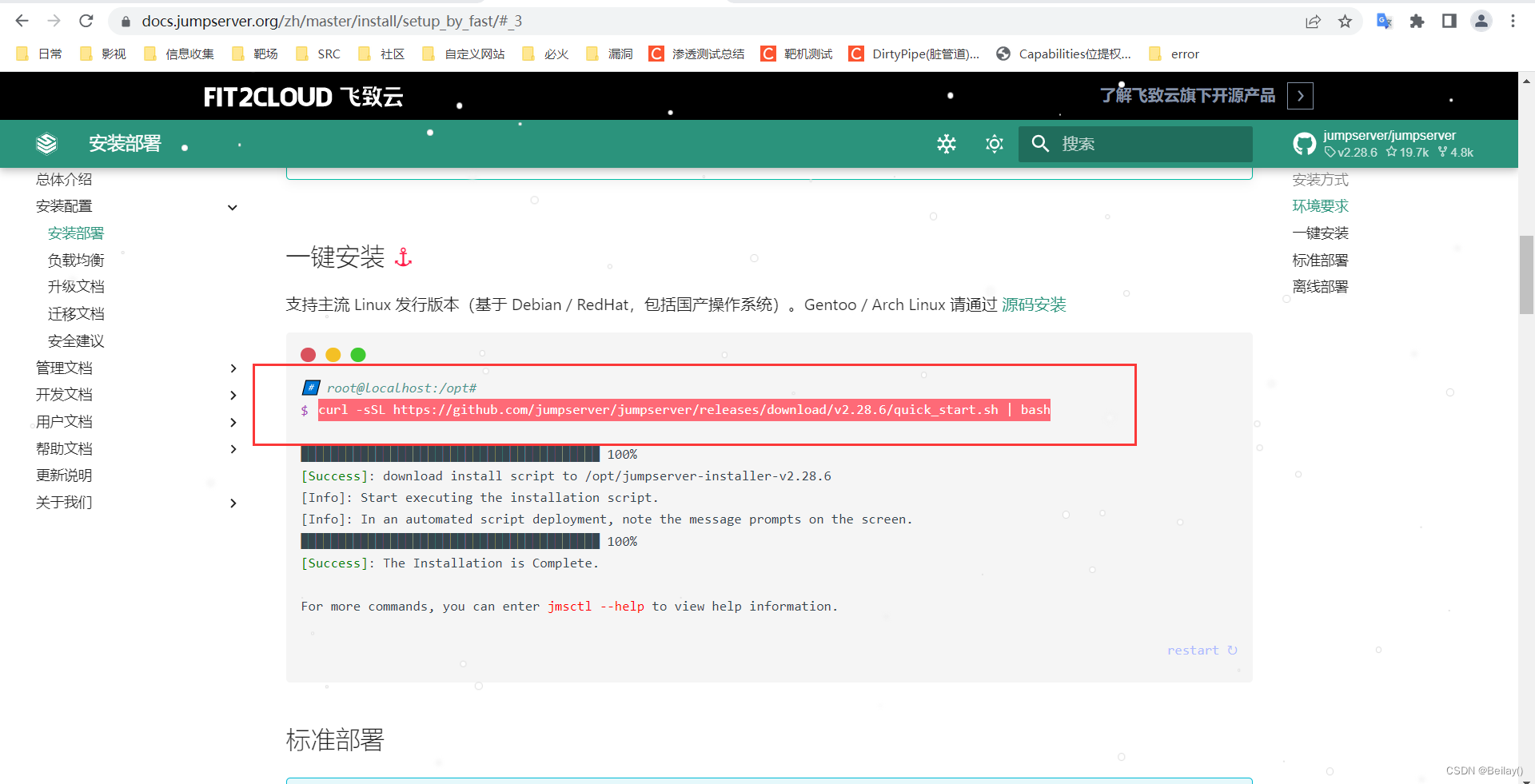Switch color theme with sun icon
This screenshot has width=1535, height=784.
995,144
